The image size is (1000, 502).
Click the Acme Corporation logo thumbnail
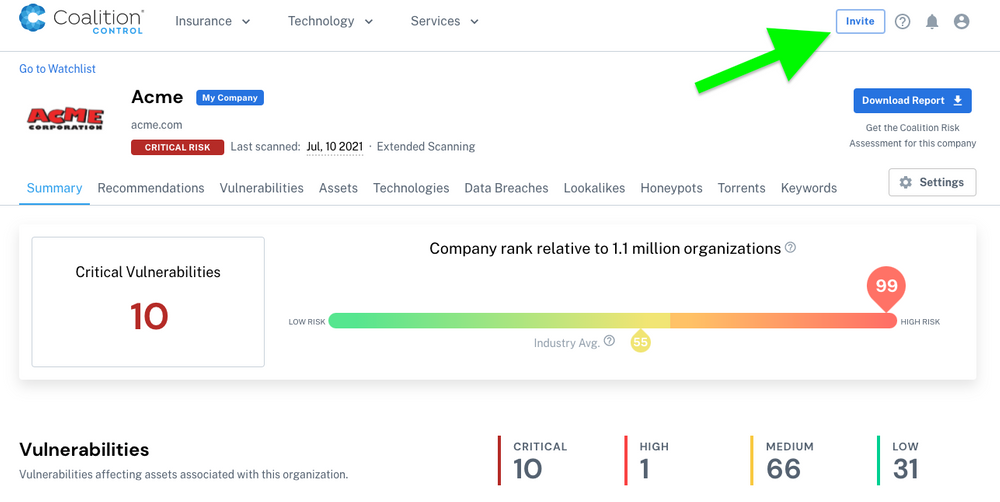pyautogui.click(x=65, y=119)
